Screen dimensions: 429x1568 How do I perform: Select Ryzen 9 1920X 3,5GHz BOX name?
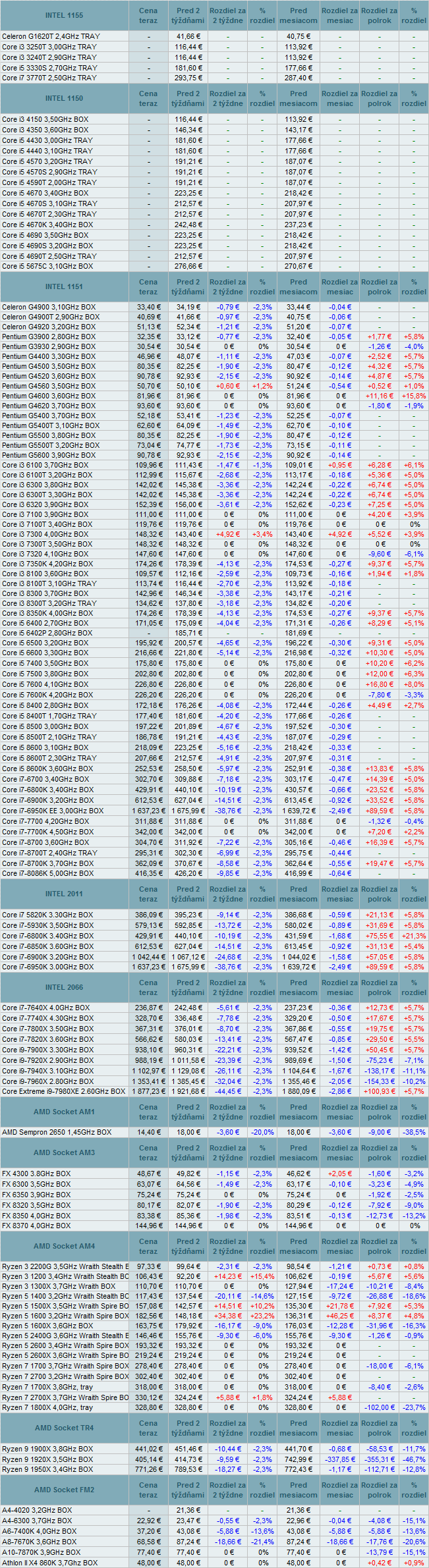coord(47,1459)
